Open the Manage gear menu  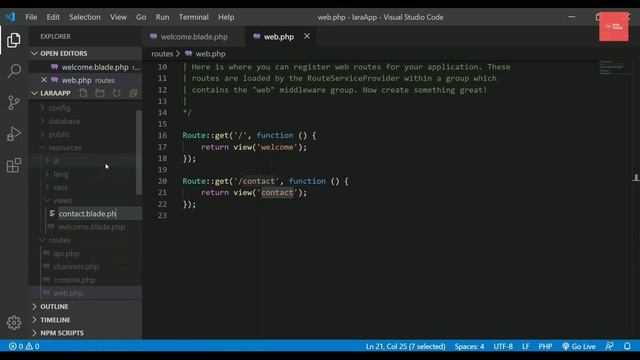point(13,322)
